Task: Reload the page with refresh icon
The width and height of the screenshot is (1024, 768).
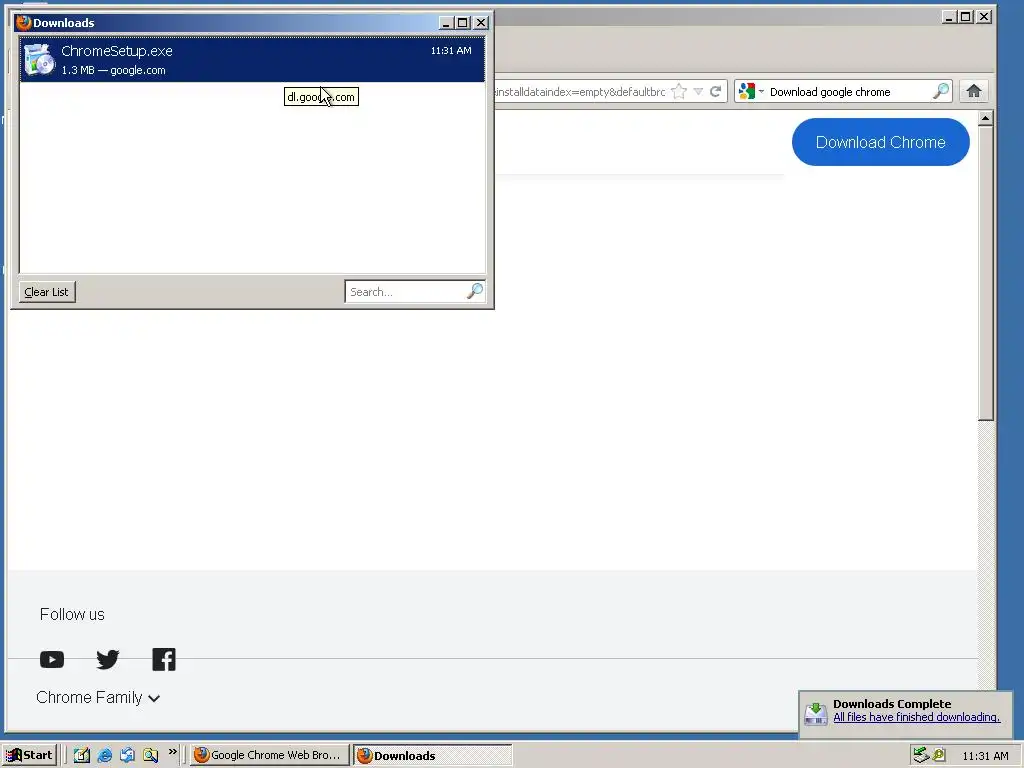Action: [716, 92]
